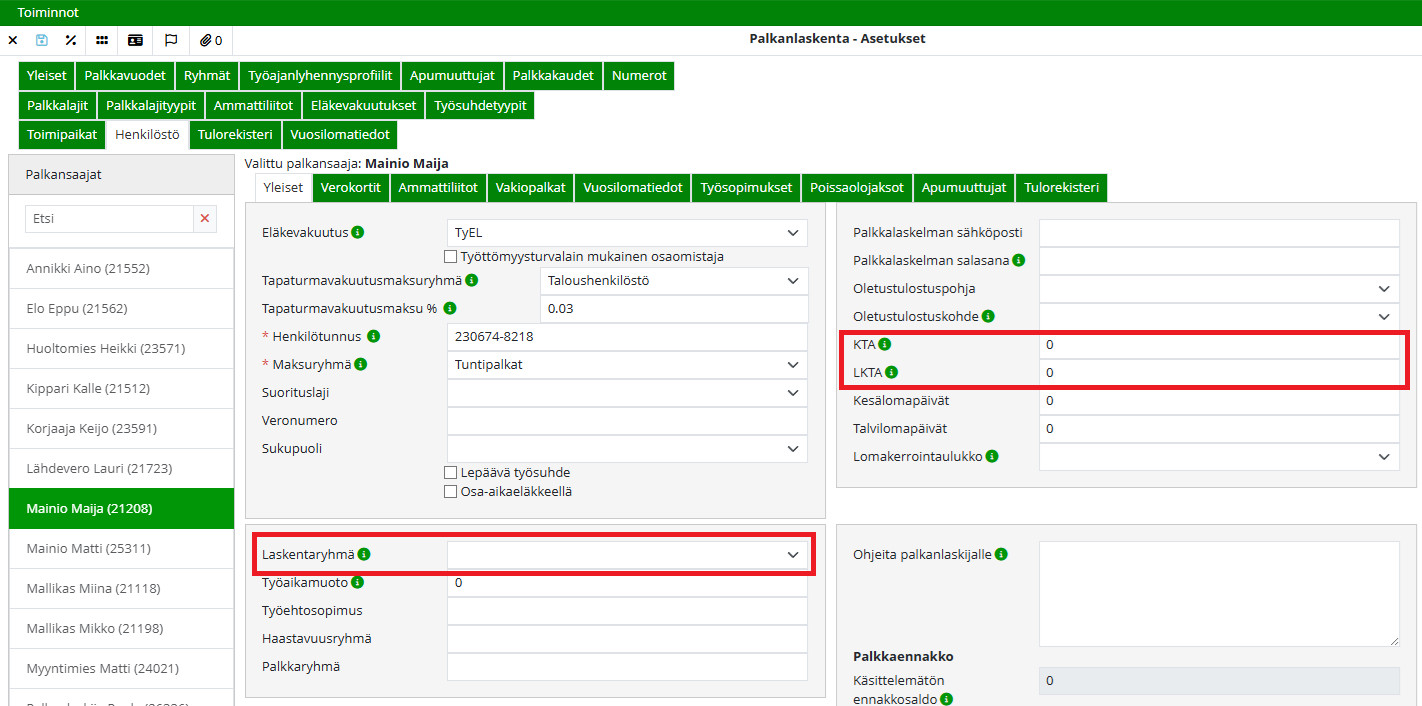Open the grid menu icon in the toolbar
Viewport: 1422px width, 706px height.
102,40
